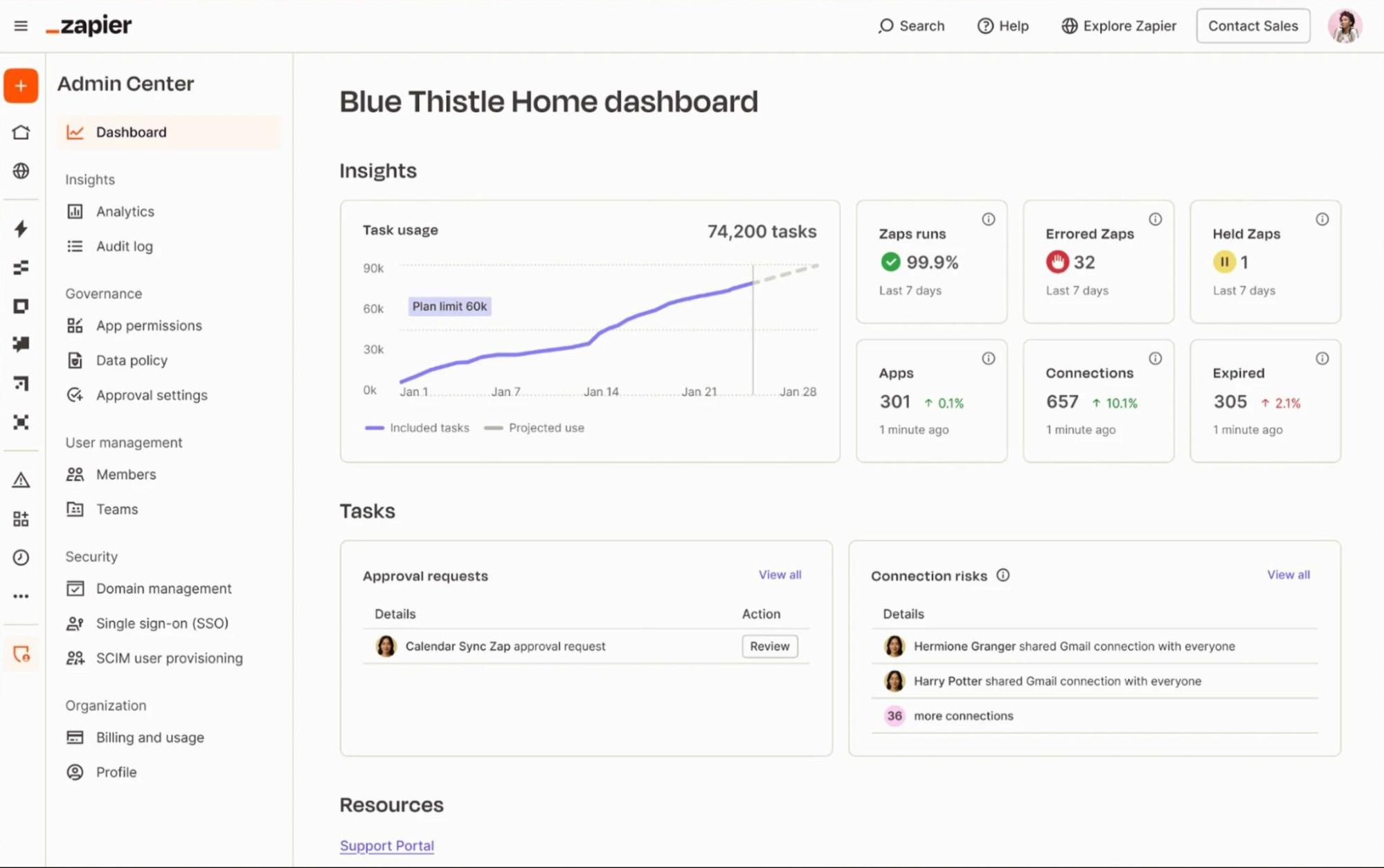Open the Support Portal link
Image resolution: width=1384 pixels, height=868 pixels.
point(386,845)
